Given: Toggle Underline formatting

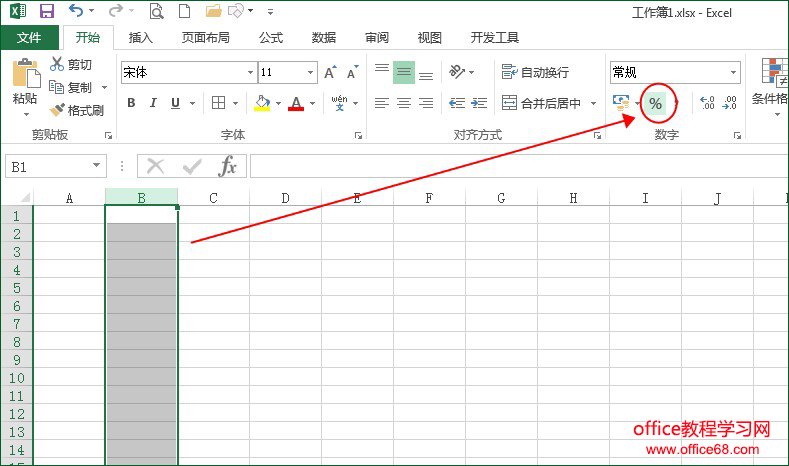Looking at the screenshot, I should pyautogui.click(x=175, y=103).
